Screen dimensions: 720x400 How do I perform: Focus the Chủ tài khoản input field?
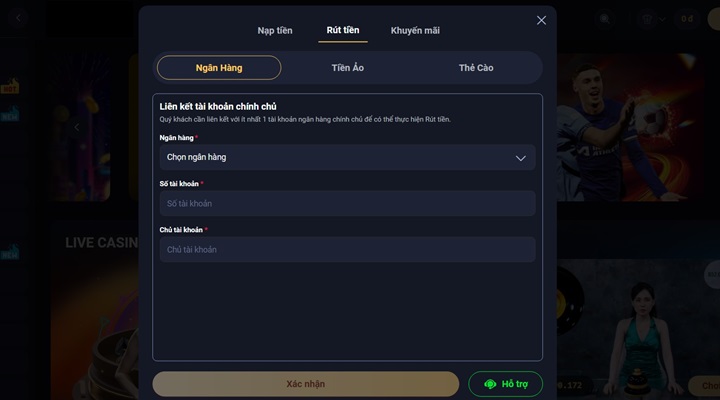click(346, 250)
